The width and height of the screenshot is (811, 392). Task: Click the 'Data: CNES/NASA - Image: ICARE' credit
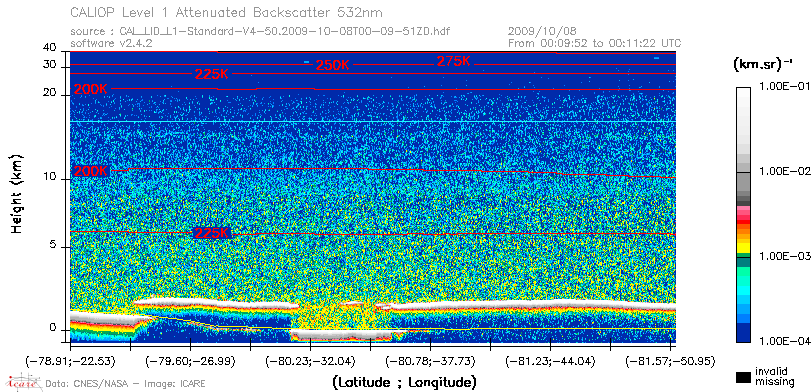125,384
